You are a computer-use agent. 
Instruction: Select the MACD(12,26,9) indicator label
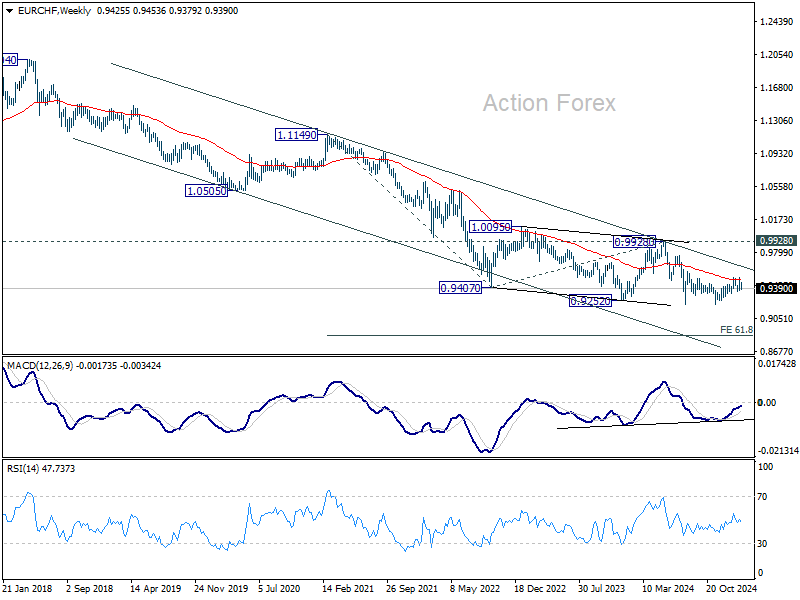[x=40, y=366]
